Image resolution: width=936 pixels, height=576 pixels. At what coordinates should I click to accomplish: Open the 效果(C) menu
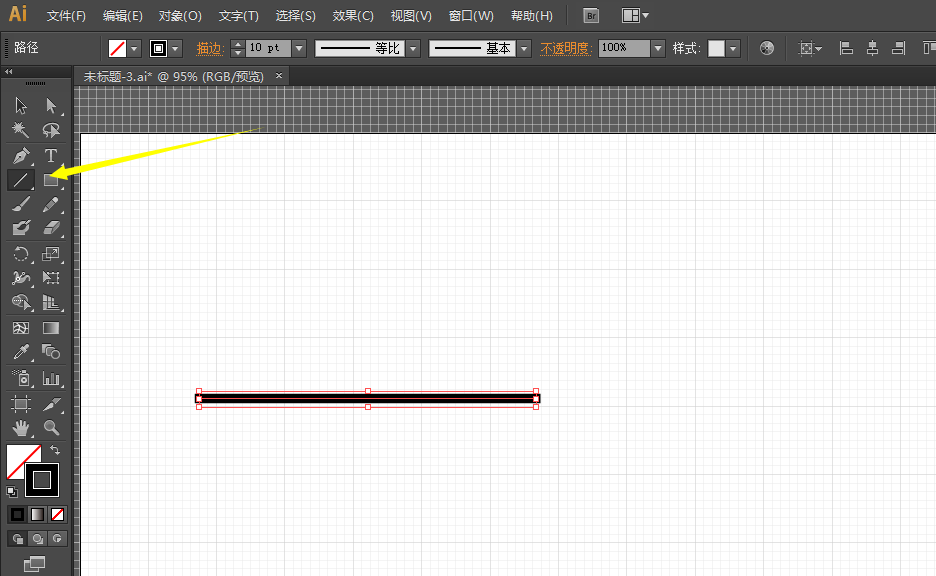click(353, 16)
